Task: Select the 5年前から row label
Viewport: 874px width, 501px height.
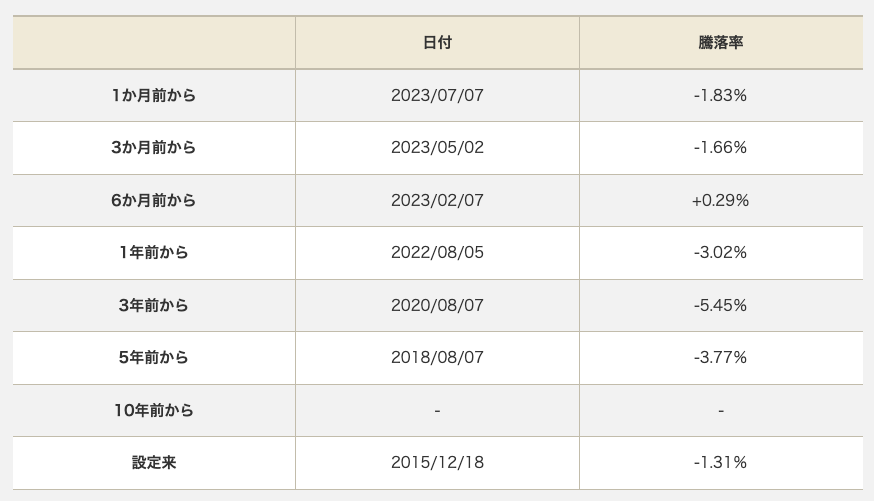Action: pyautogui.click(x=154, y=358)
